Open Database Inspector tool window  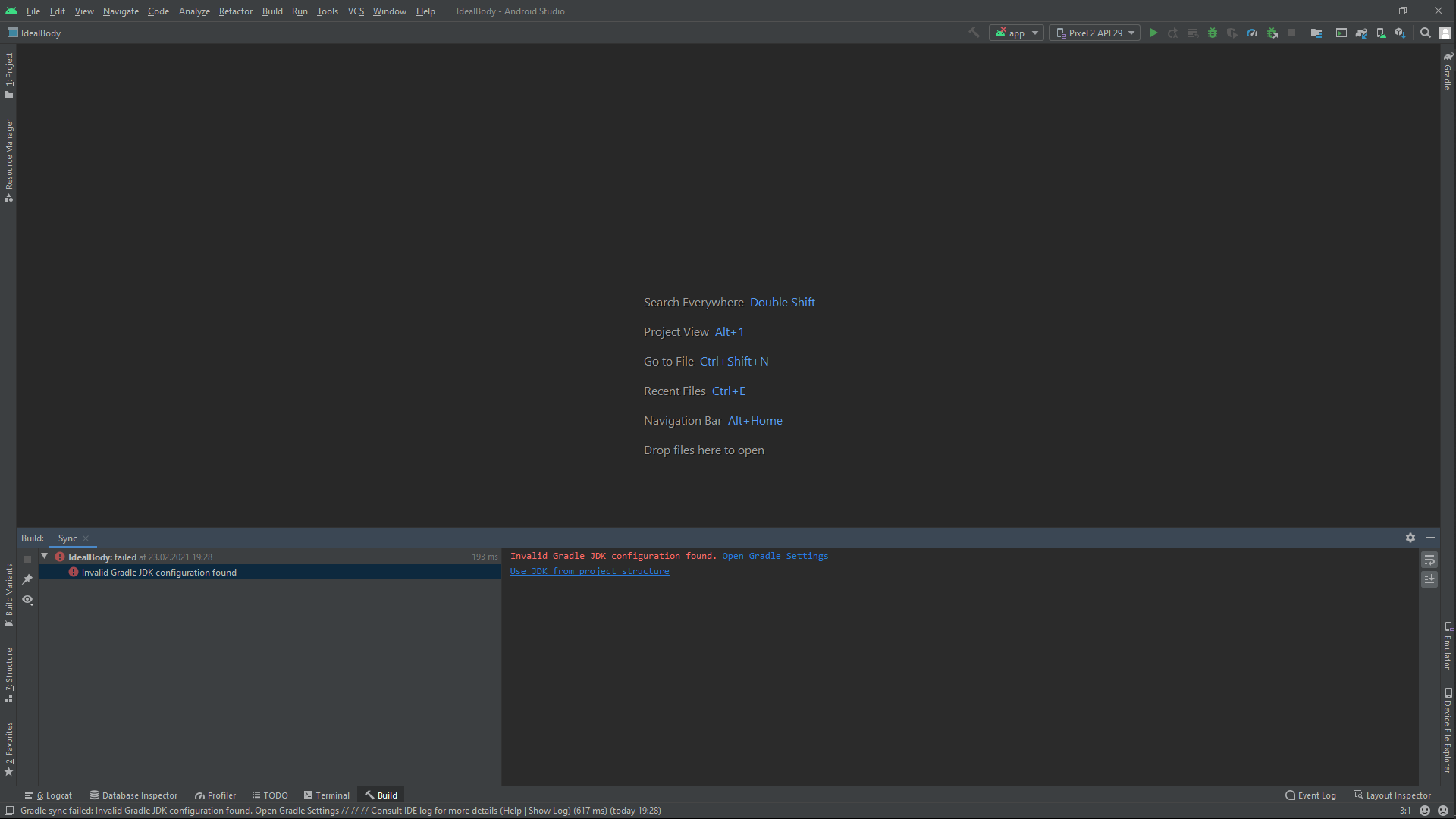click(133, 795)
